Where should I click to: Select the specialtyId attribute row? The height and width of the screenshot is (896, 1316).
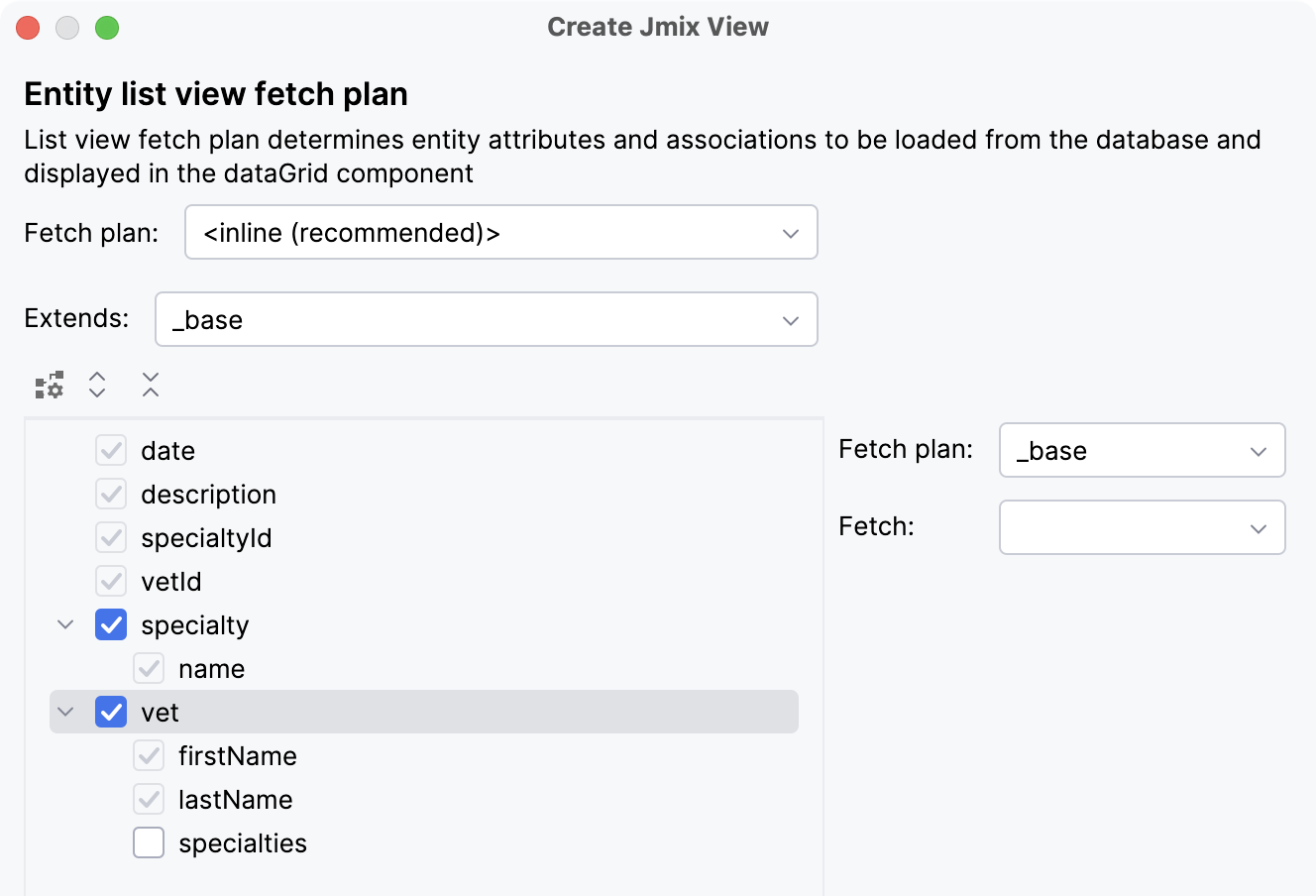[206, 538]
